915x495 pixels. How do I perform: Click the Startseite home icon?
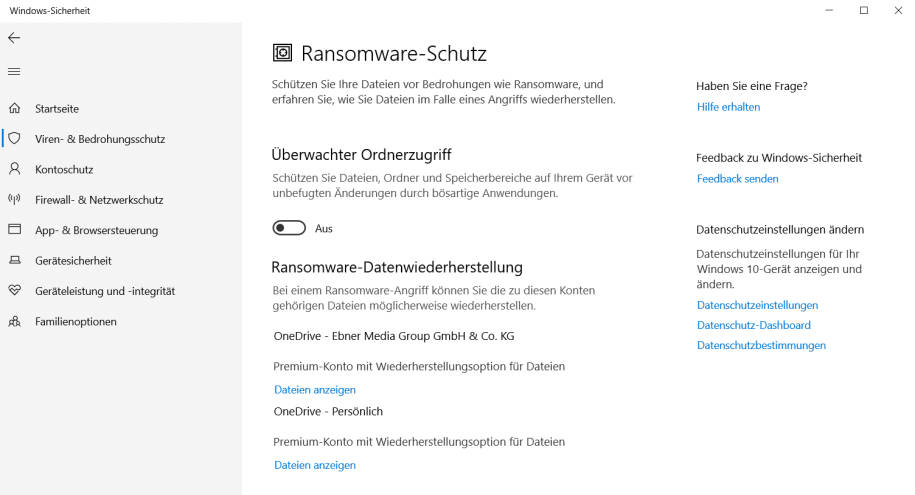pyautogui.click(x=15, y=108)
